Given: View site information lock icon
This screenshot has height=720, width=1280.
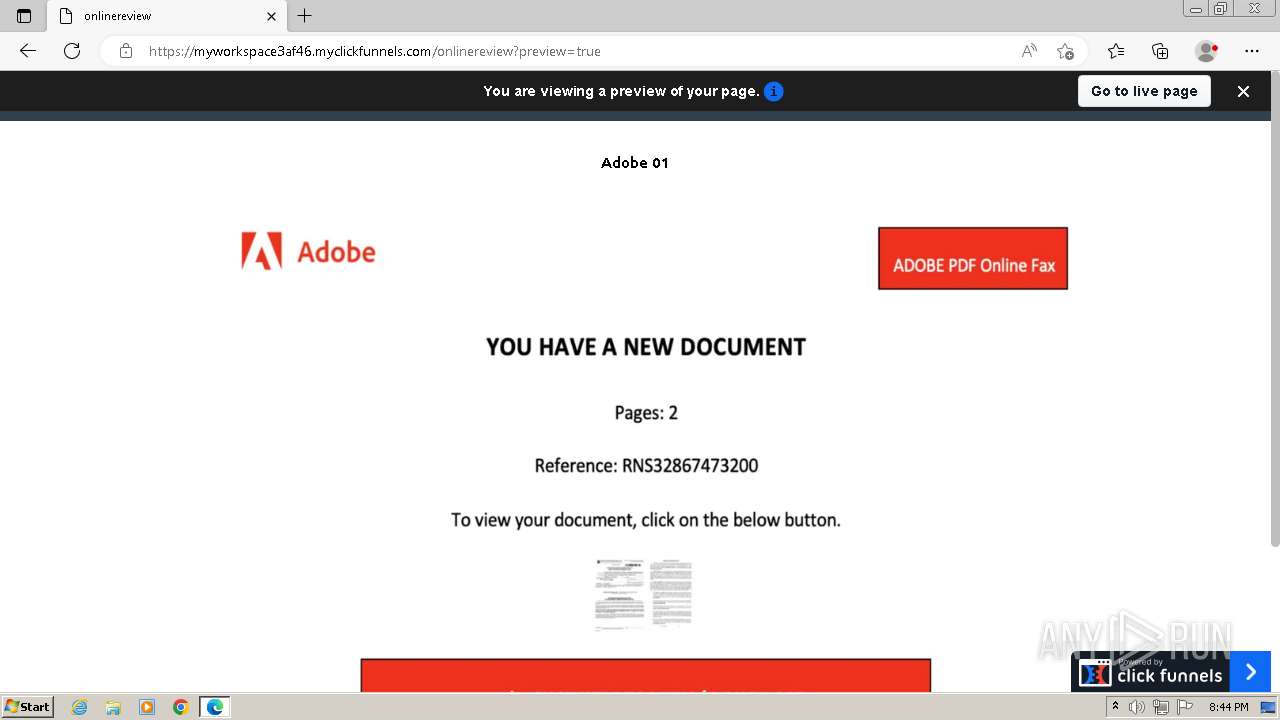Looking at the screenshot, I should (125, 51).
